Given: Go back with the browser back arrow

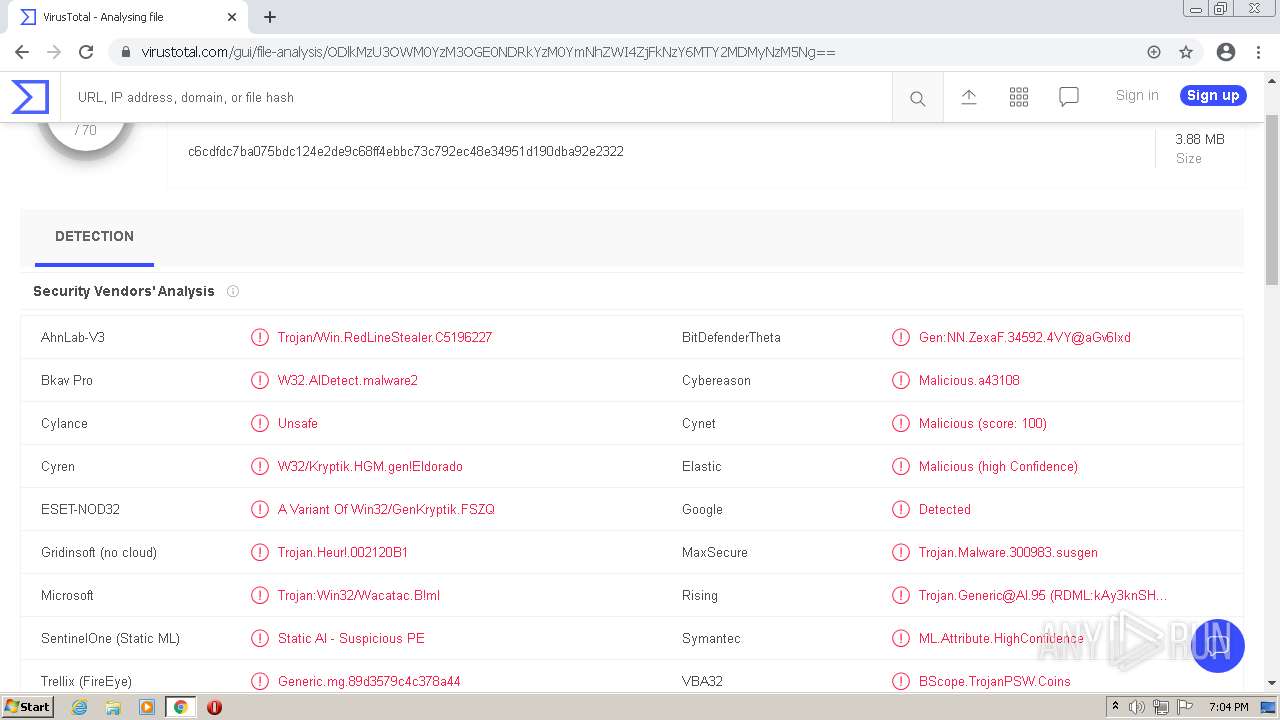Looking at the screenshot, I should [22, 52].
